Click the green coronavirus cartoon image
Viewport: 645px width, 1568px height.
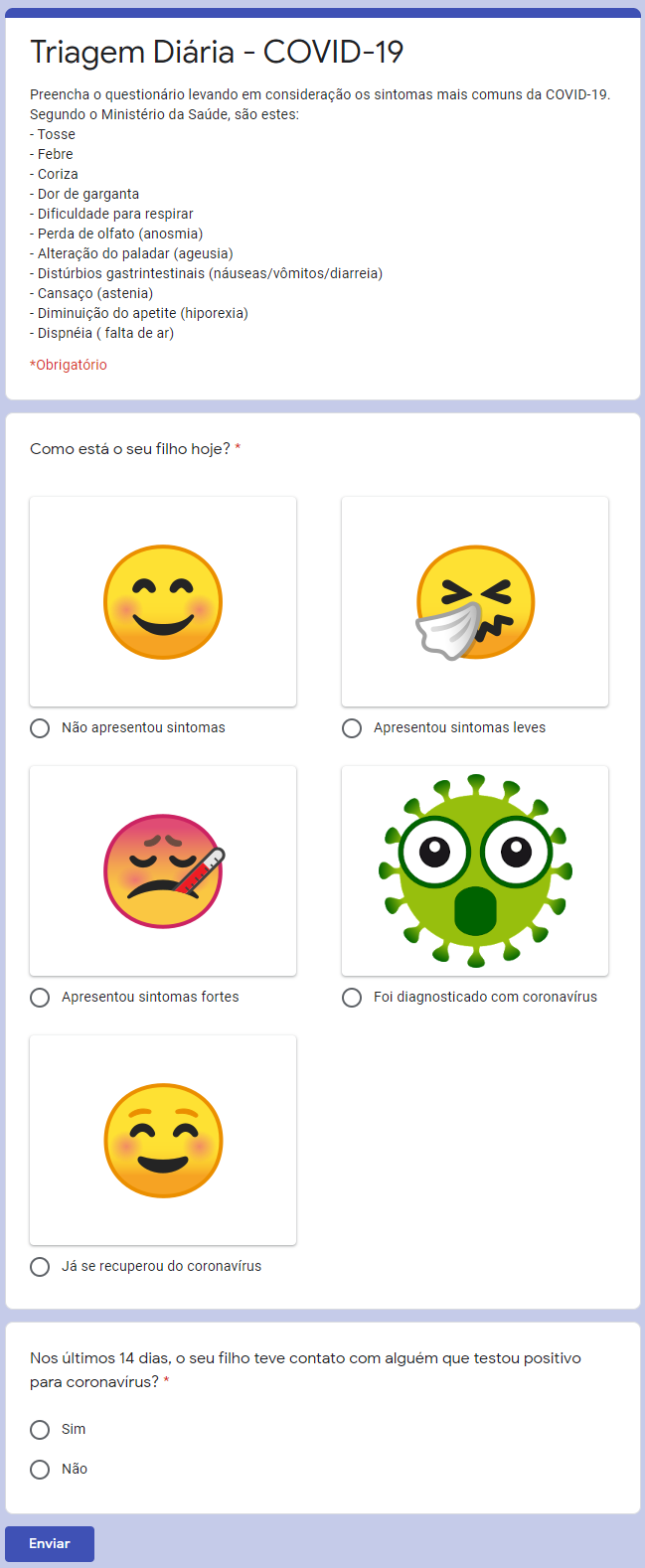tap(475, 871)
